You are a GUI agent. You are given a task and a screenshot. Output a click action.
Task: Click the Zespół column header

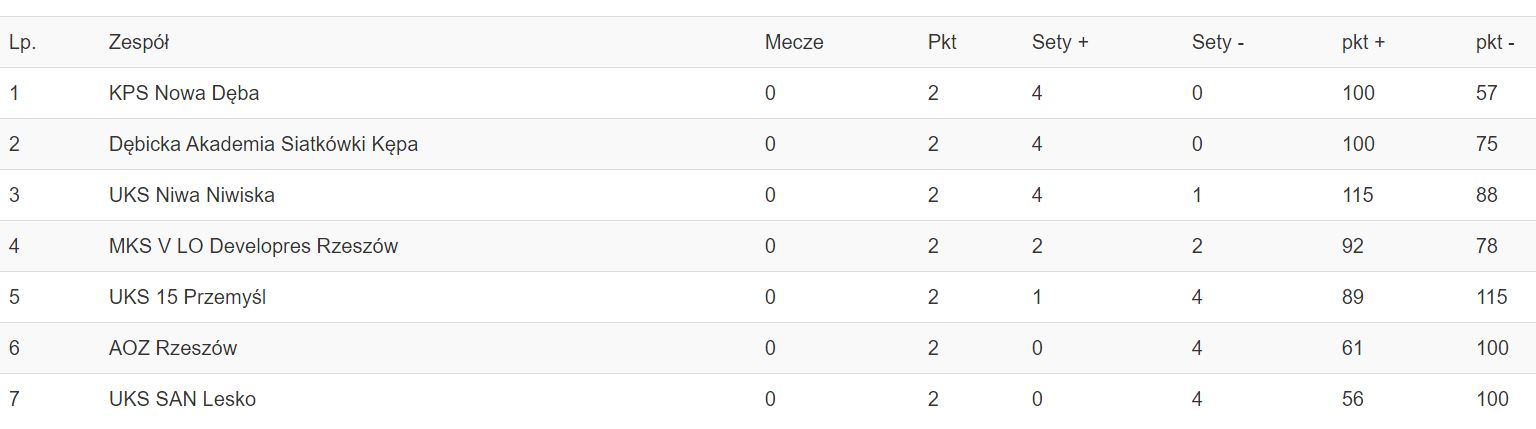(139, 42)
